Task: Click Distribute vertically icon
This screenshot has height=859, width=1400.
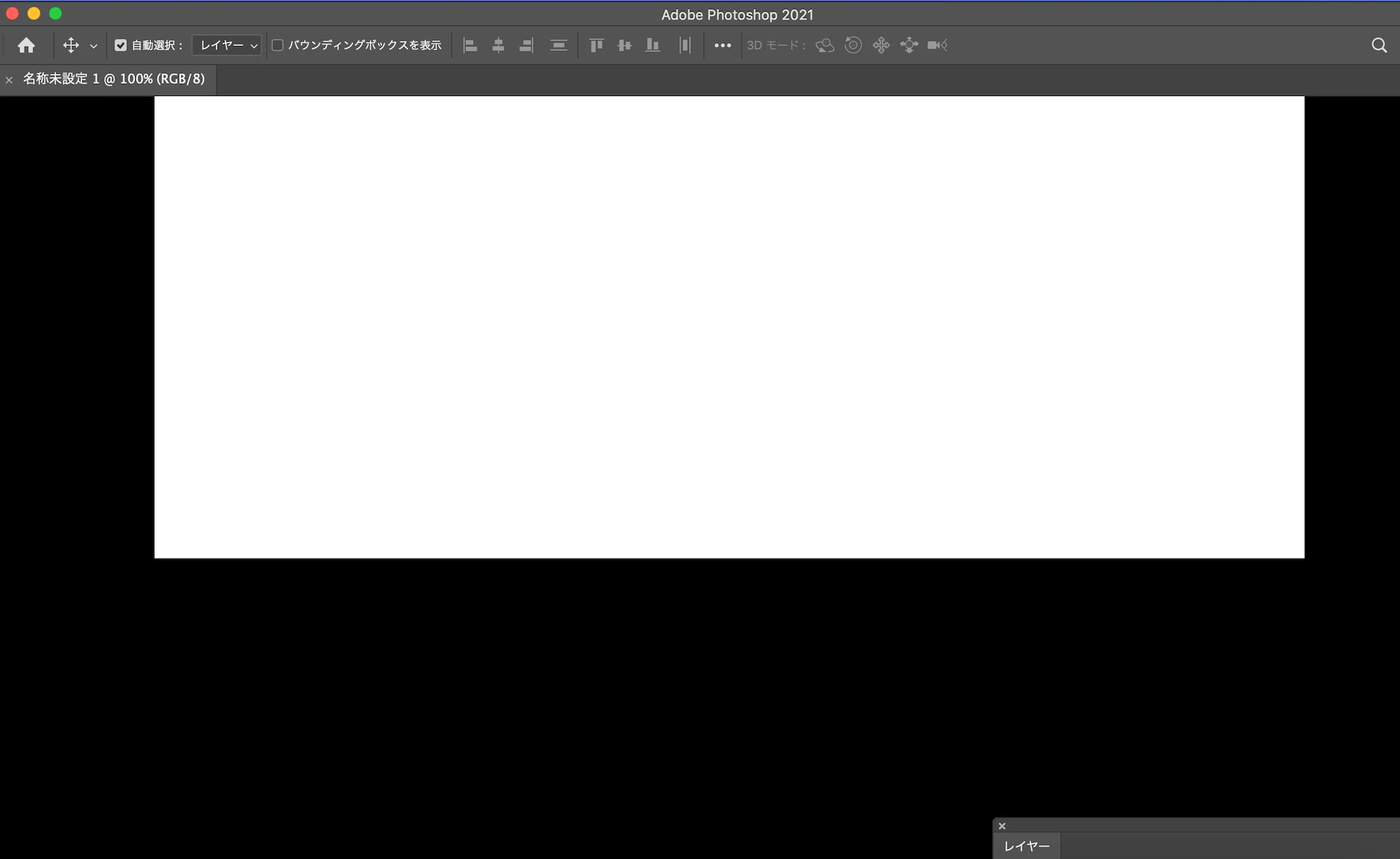Action: tap(559, 45)
